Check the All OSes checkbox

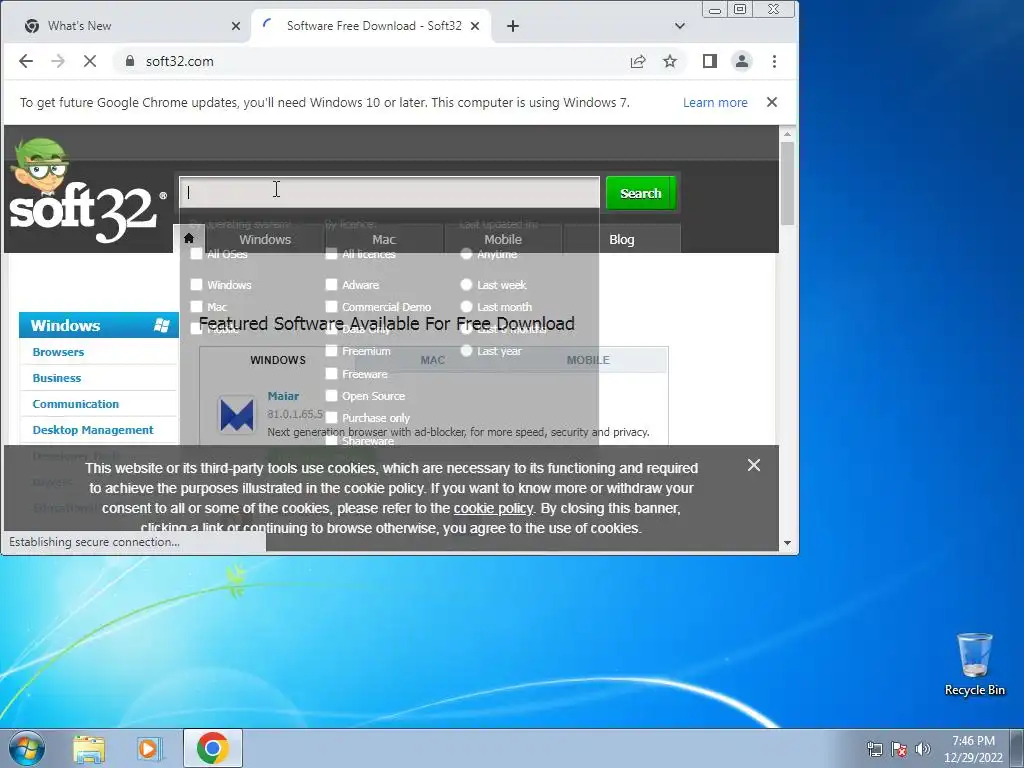(x=197, y=254)
